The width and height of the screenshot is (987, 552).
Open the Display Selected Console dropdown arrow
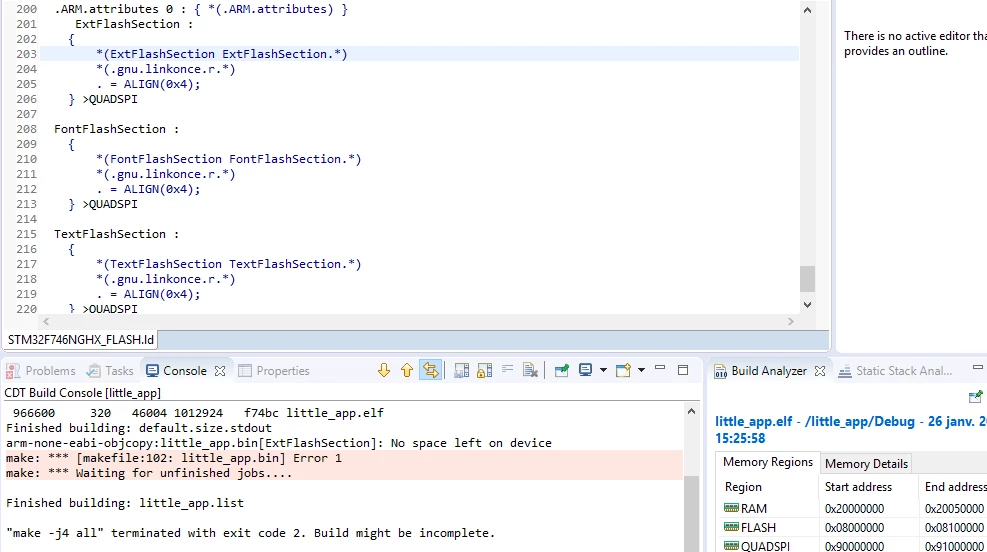pyautogui.click(x=603, y=370)
